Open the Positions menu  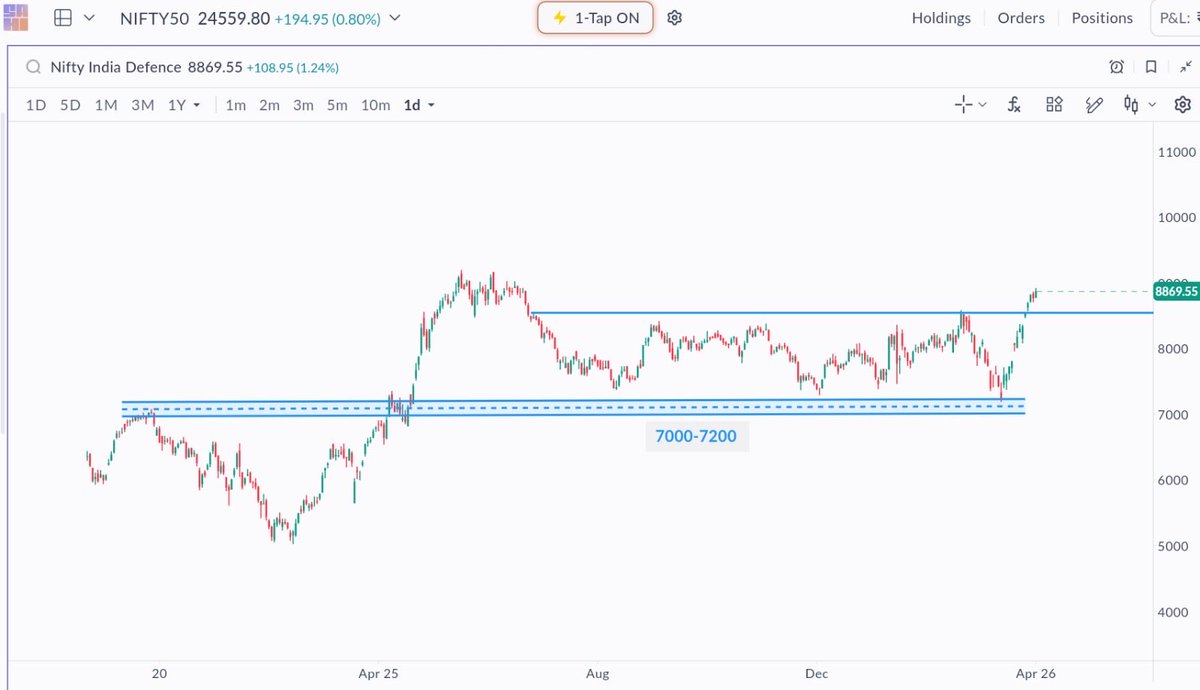(1101, 17)
